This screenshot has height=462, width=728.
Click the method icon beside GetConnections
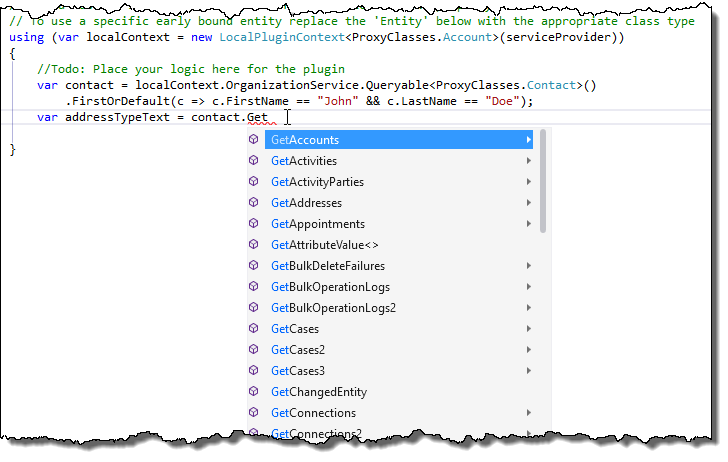click(x=254, y=412)
